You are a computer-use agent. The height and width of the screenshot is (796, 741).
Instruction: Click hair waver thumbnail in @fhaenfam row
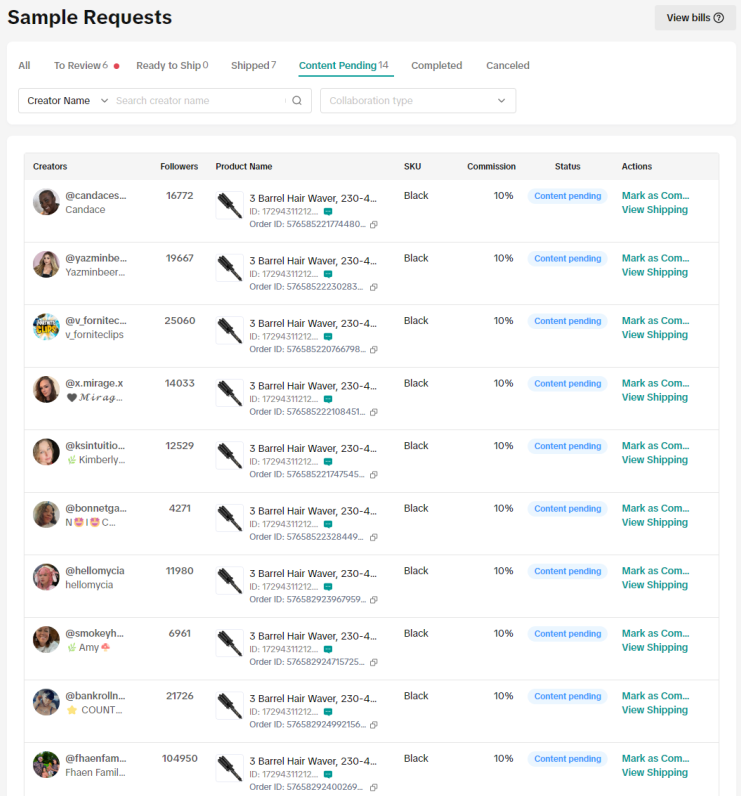pyautogui.click(x=230, y=768)
